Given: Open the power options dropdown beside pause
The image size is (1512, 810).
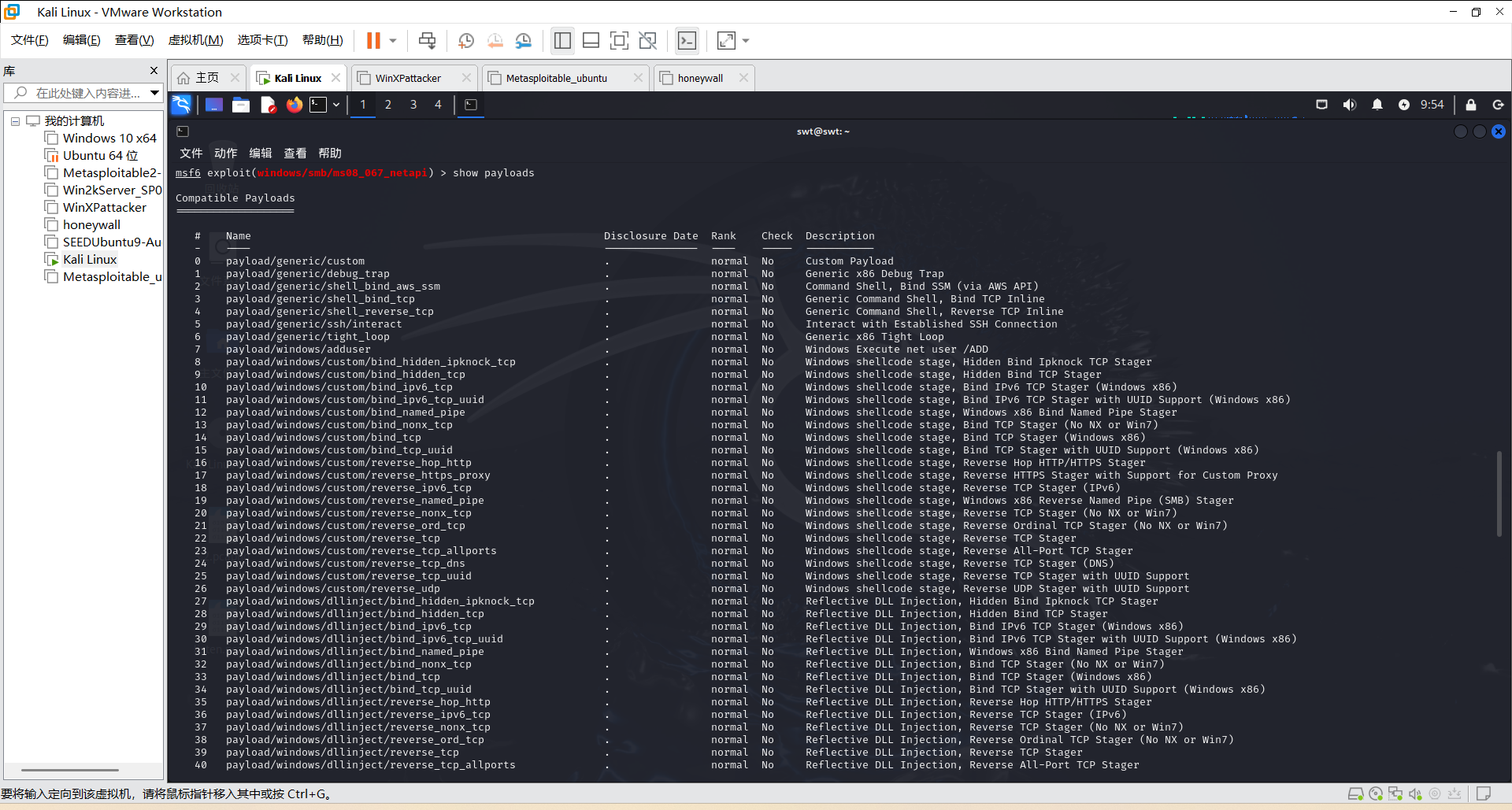Looking at the screenshot, I should (x=393, y=40).
